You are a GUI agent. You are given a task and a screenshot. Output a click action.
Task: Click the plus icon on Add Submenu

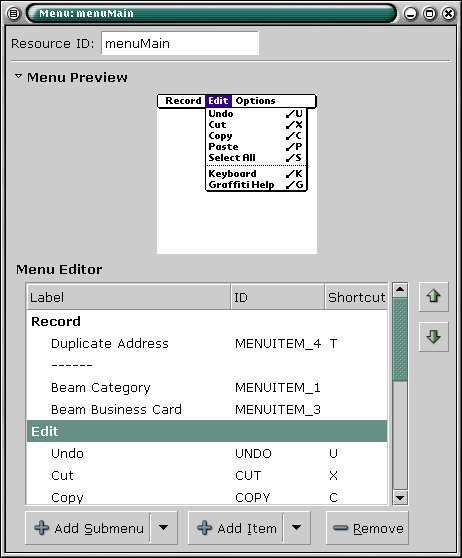[42, 528]
